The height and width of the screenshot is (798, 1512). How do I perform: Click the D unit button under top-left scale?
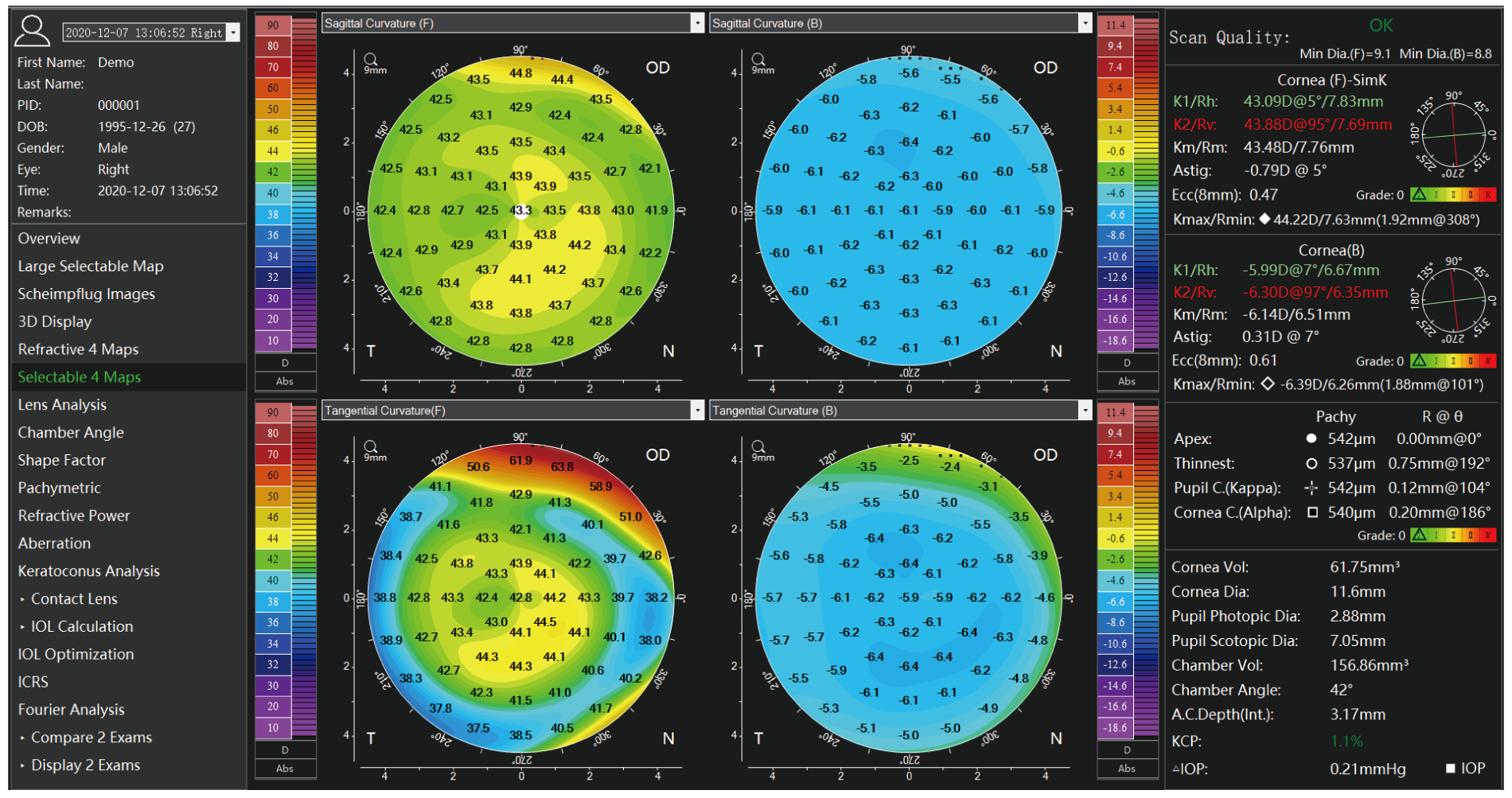point(285,363)
